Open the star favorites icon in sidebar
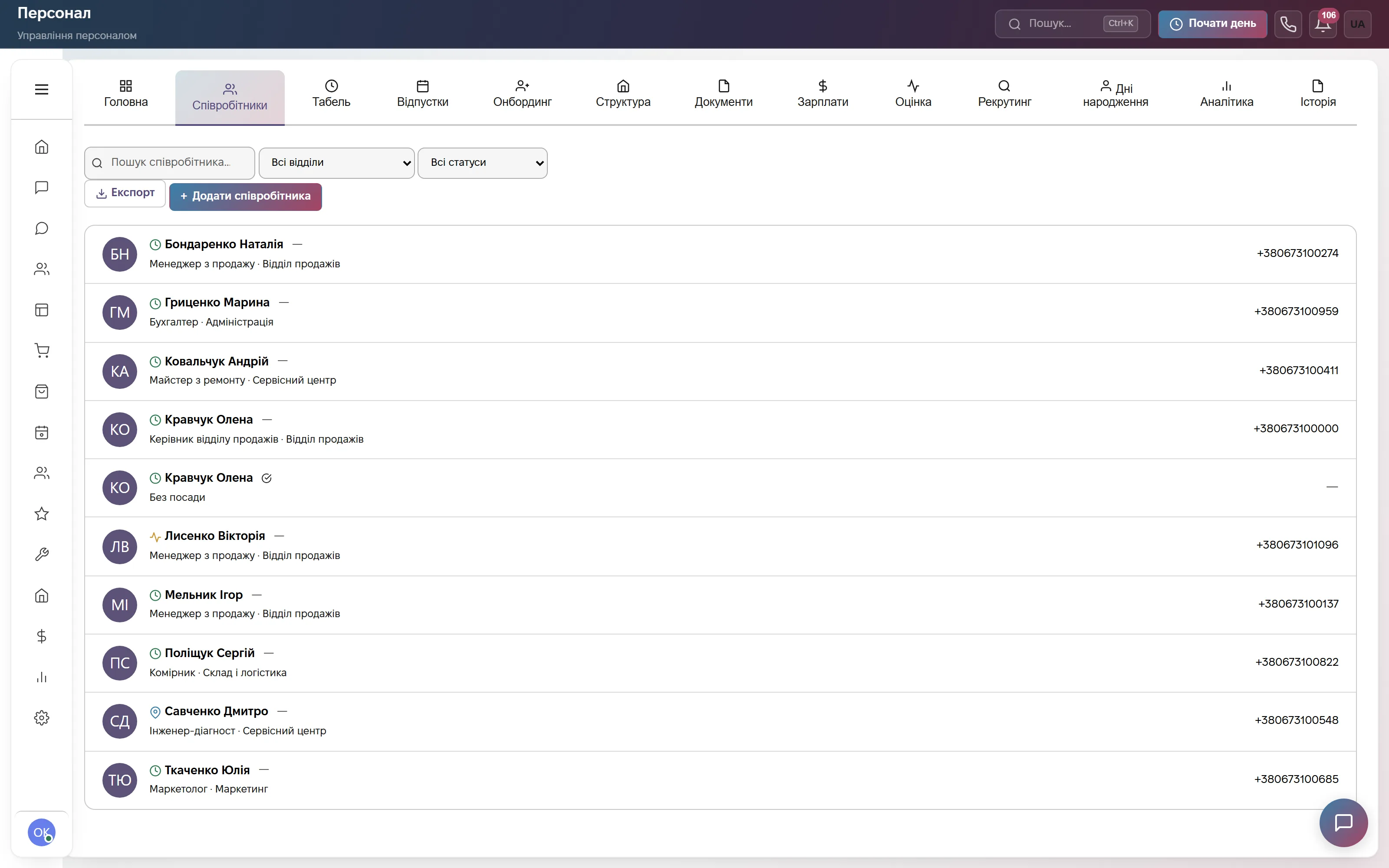Screen dimensions: 1389x868 pos(41,514)
